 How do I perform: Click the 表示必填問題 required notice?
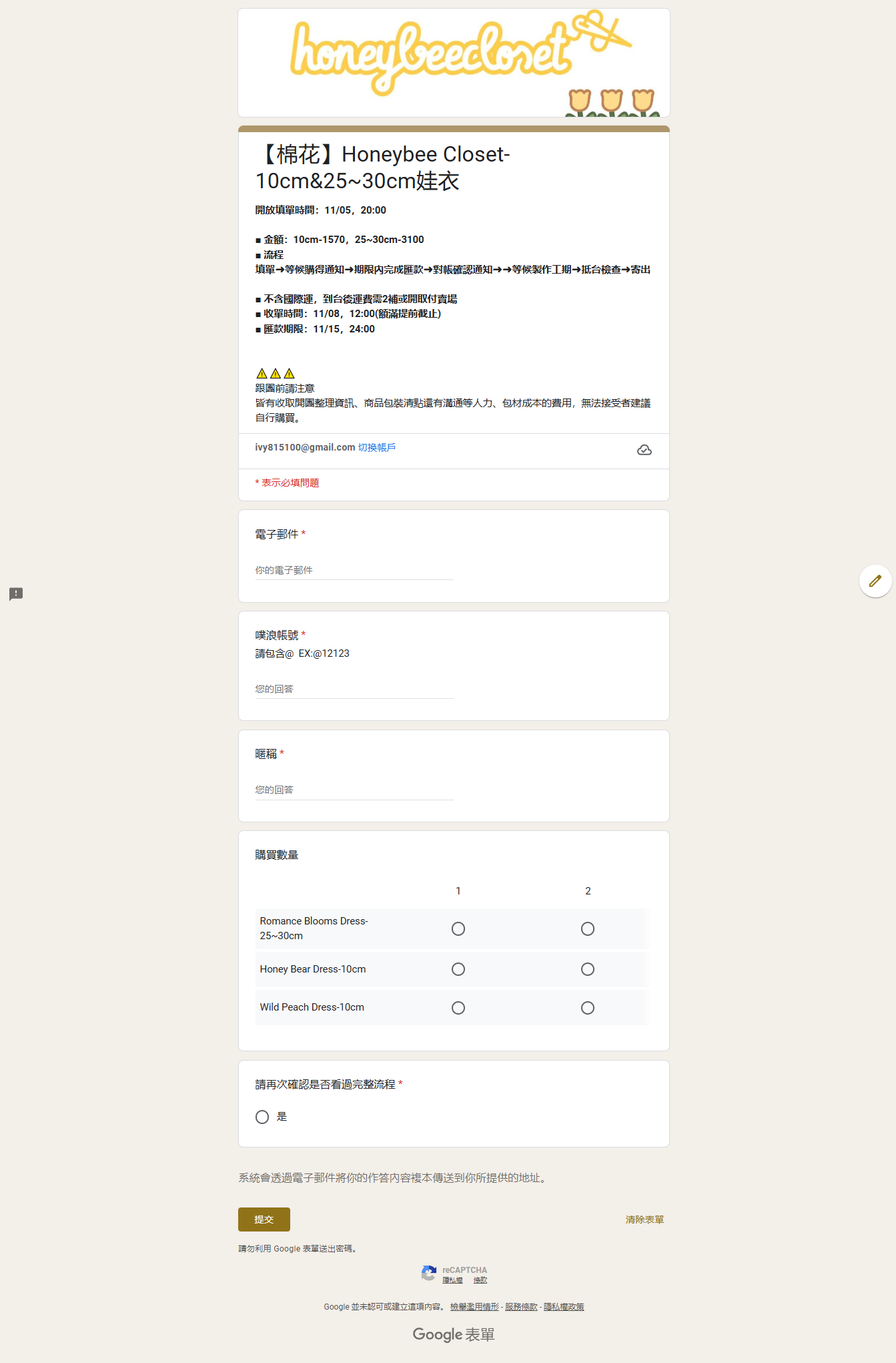287,483
